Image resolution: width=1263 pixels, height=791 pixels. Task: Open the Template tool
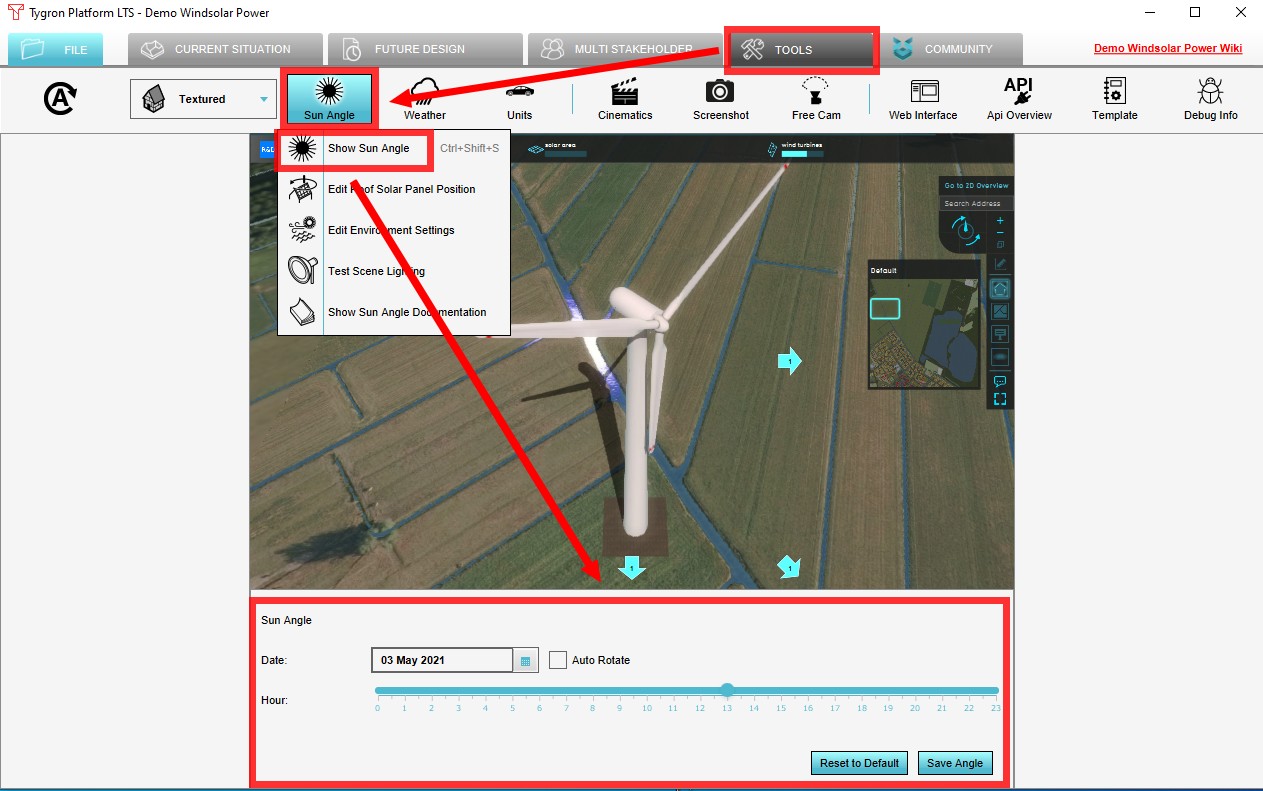[x=1114, y=99]
